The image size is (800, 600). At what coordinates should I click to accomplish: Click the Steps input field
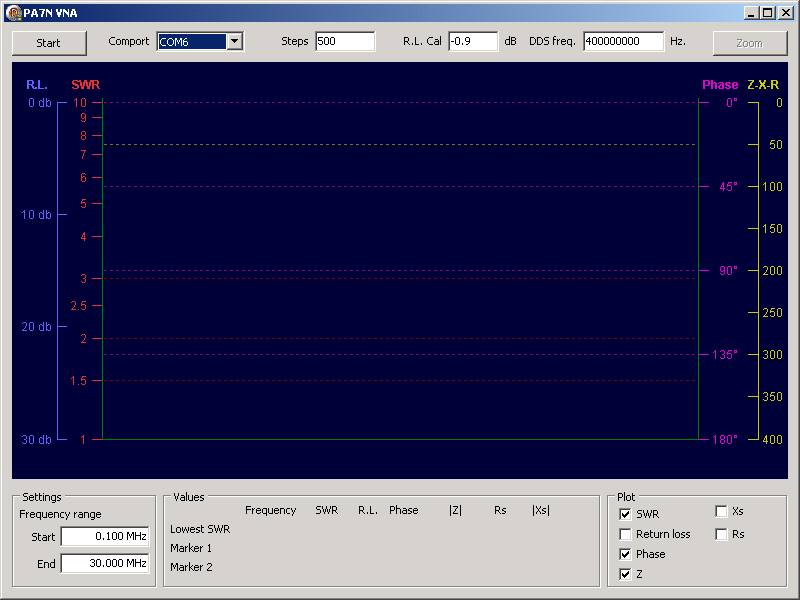(x=344, y=42)
